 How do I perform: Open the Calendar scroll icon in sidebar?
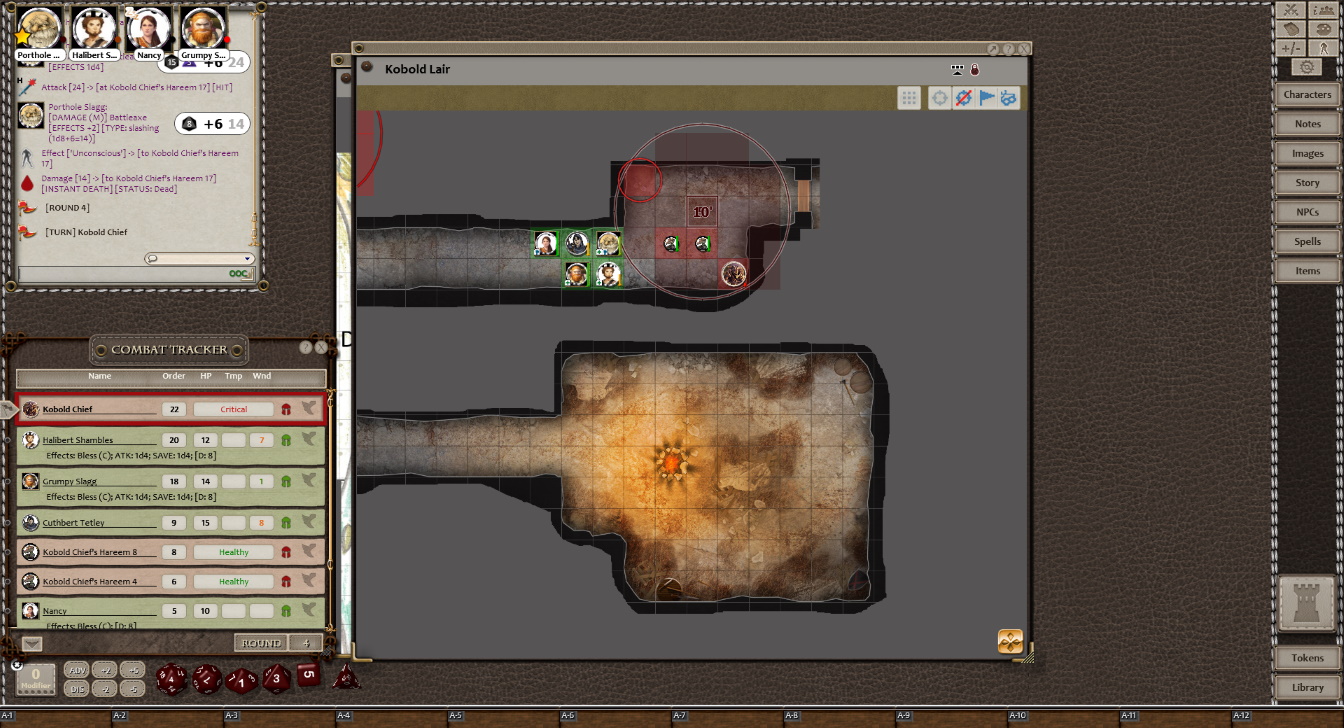[x=1291, y=29]
